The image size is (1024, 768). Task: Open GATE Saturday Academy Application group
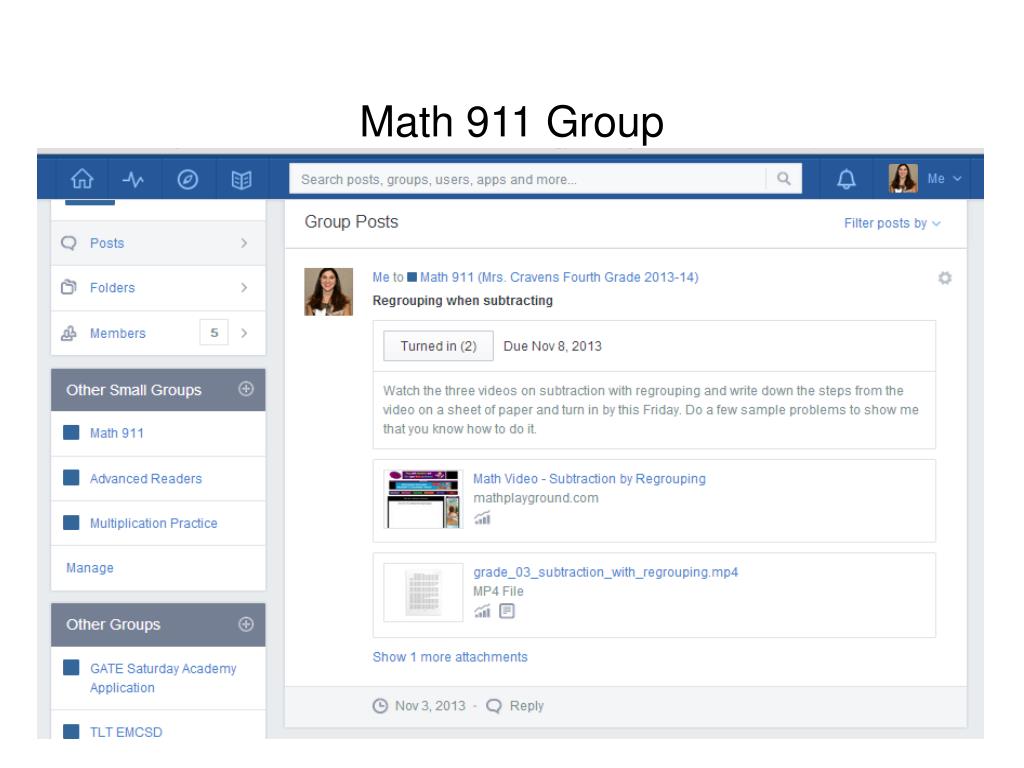163,678
